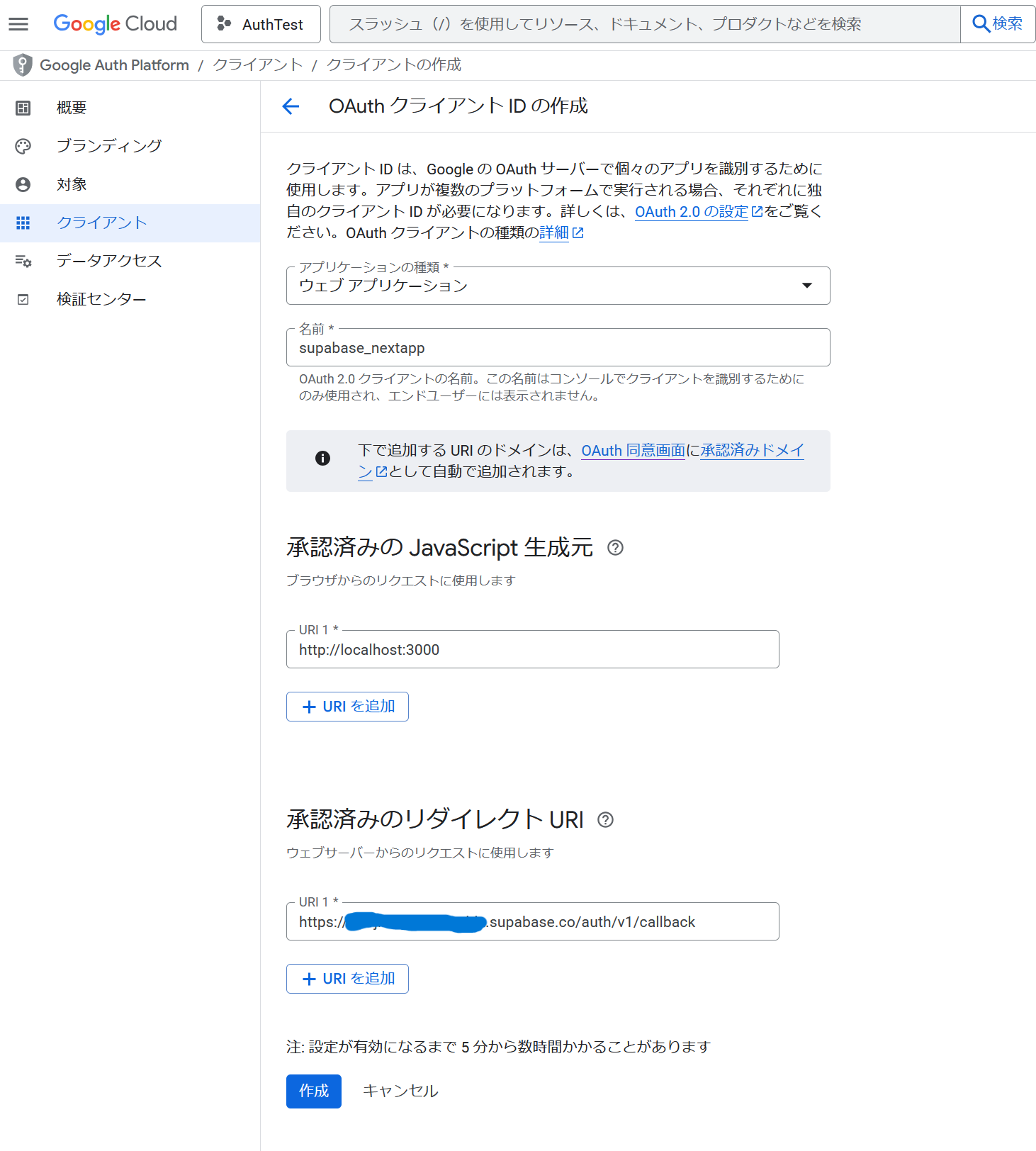The image size is (1036, 1151).
Task: Open the OAuth 同意画面 link
Action: pyautogui.click(x=633, y=451)
